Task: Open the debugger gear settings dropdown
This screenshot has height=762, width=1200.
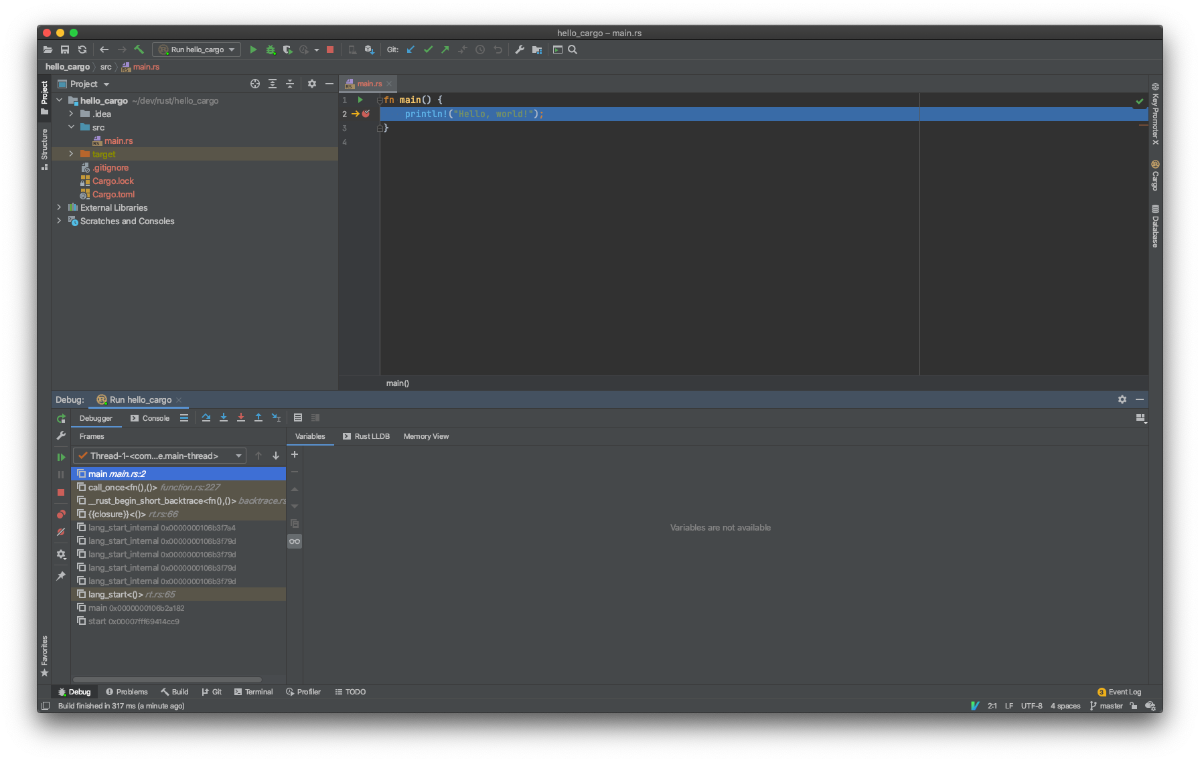Action: click(x=61, y=554)
